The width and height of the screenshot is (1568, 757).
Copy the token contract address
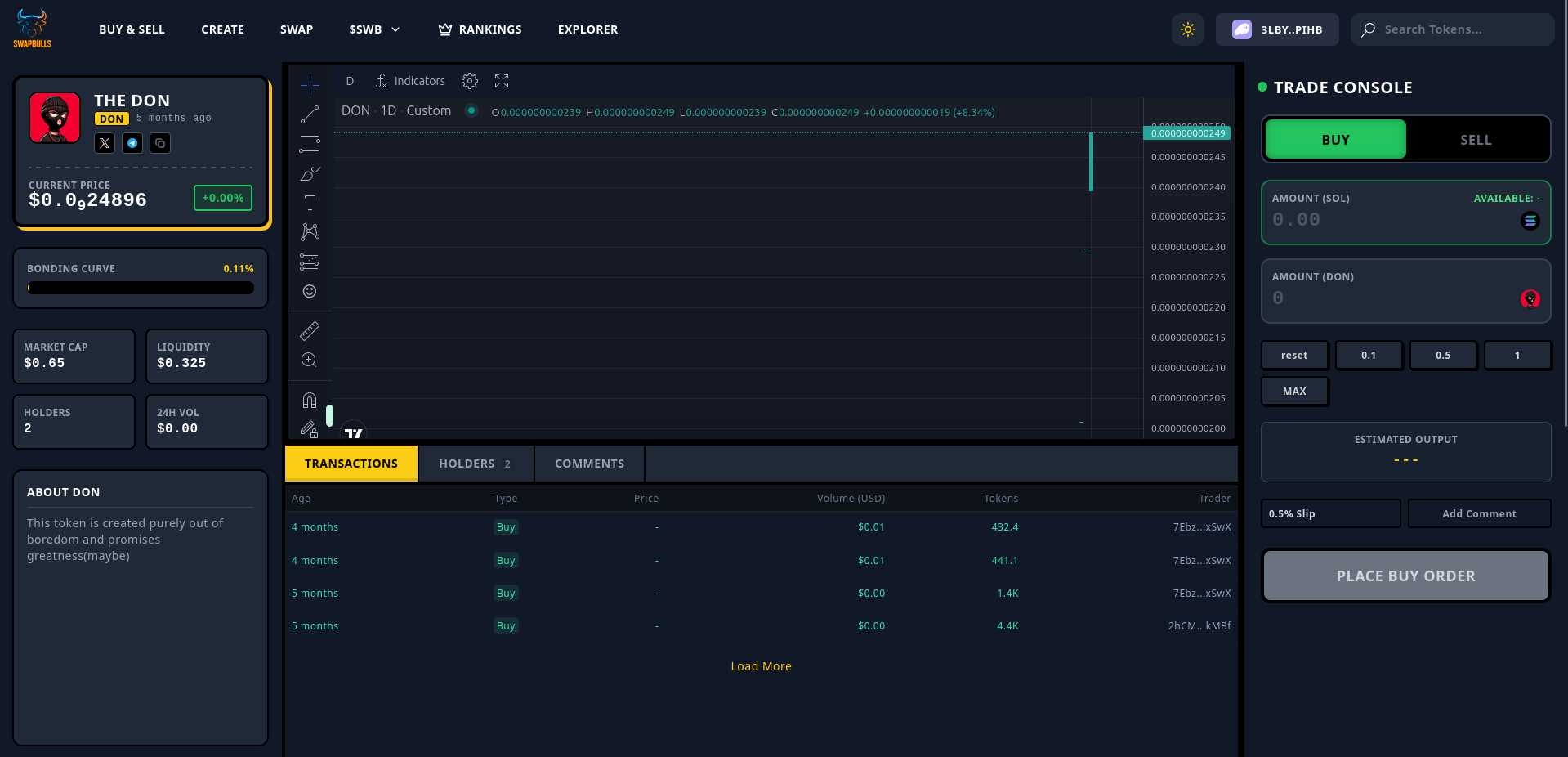coord(160,143)
